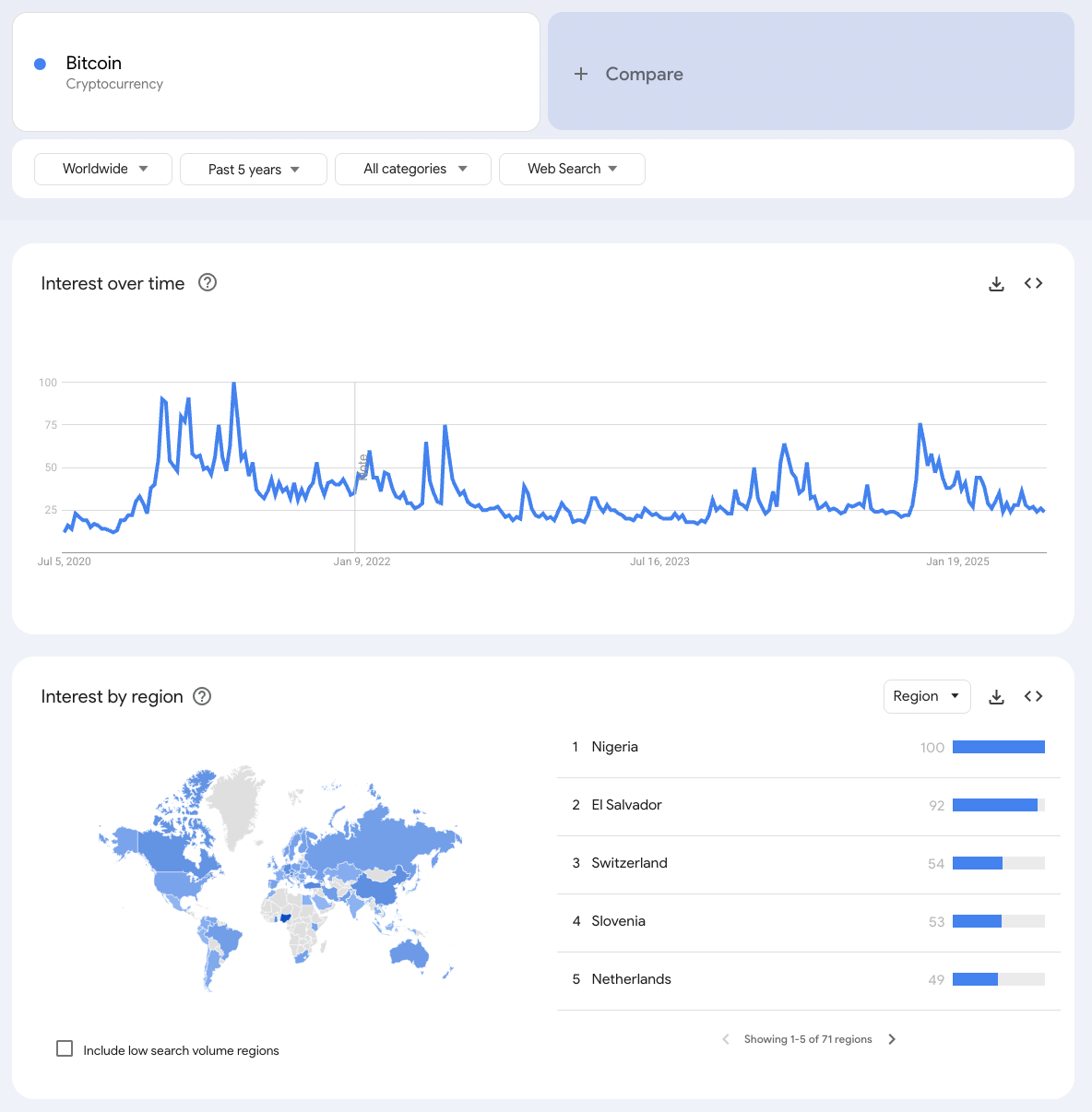Click the 'Interest by region' heading
The image size is (1092, 1112).
[x=112, y=697]
